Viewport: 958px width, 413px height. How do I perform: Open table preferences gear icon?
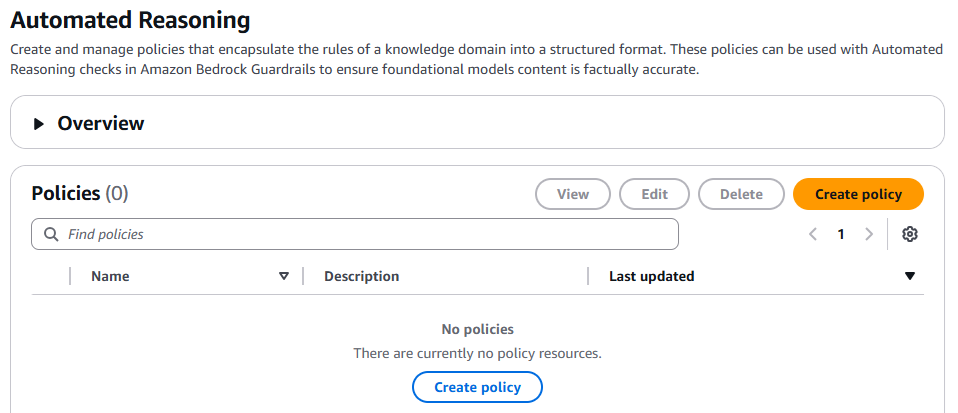[x=910, y=234]
